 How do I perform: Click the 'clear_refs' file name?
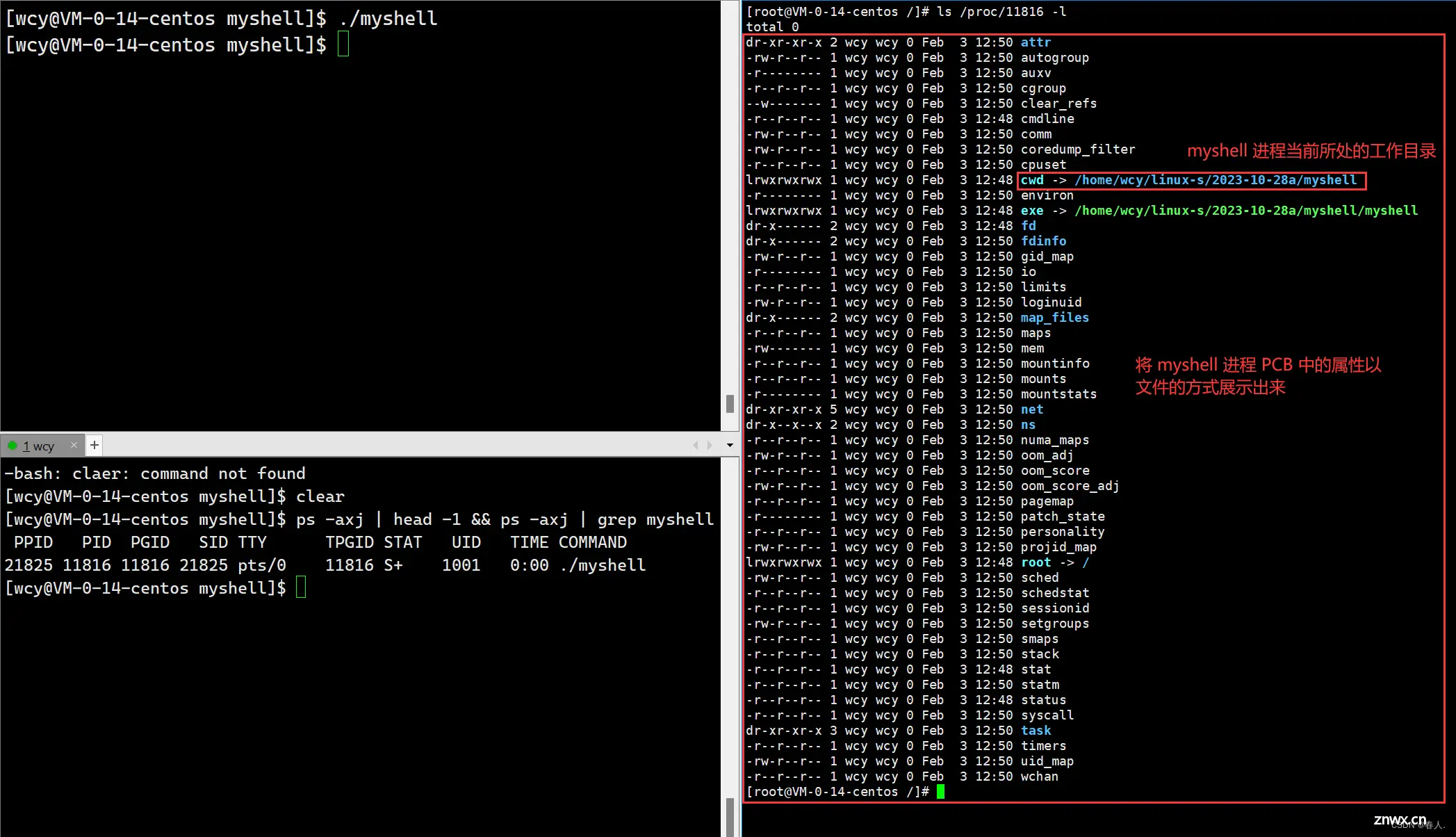coord(1058,104)
